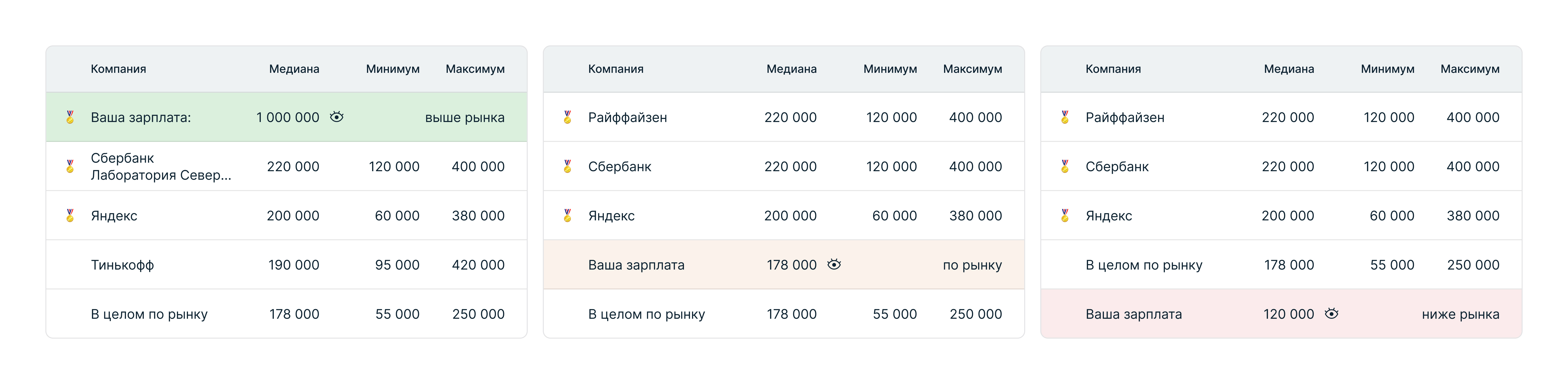The image size is (1568, 384).
Task: Sort right table by Максимум column header
Action: tap(1470, 69)
